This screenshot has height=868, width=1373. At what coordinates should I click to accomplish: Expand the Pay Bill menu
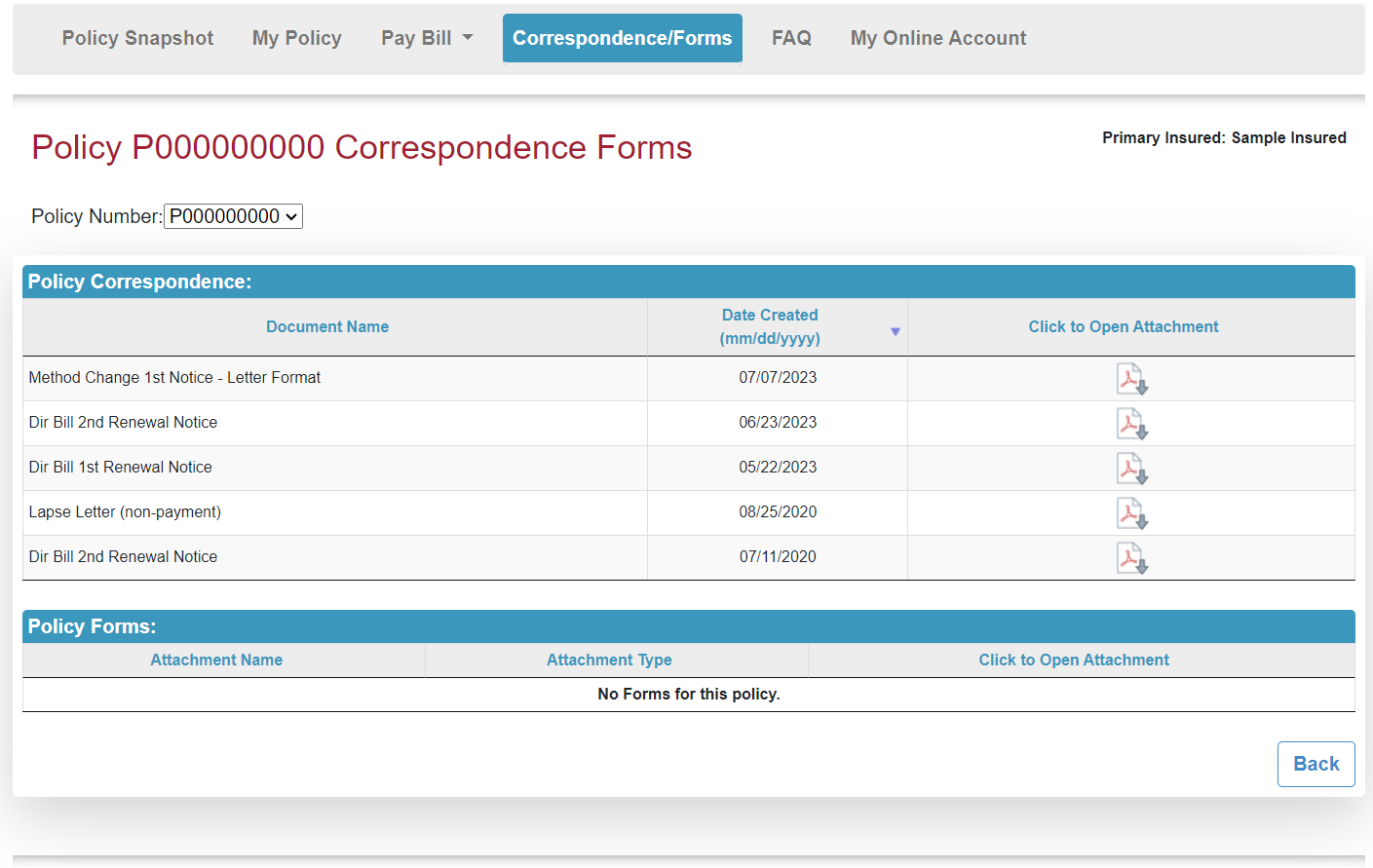point(427,37)
